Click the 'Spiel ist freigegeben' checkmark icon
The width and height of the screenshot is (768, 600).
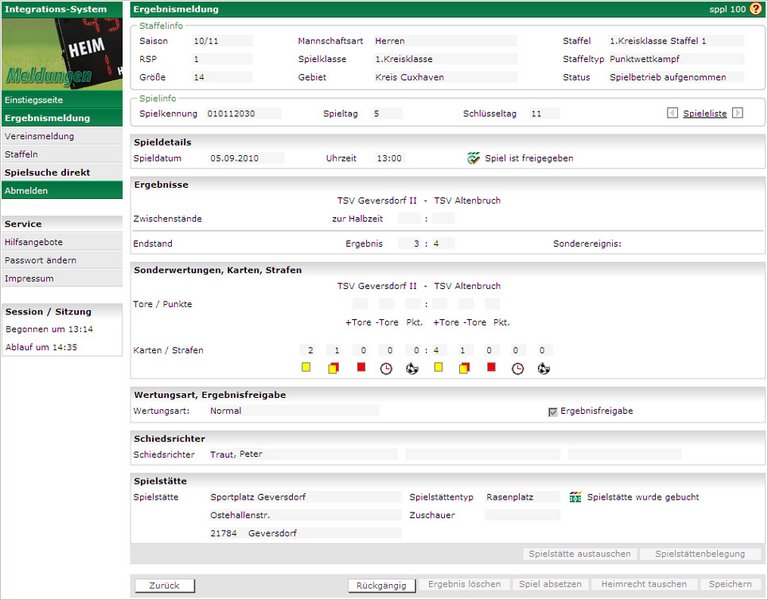pos(474,158)
